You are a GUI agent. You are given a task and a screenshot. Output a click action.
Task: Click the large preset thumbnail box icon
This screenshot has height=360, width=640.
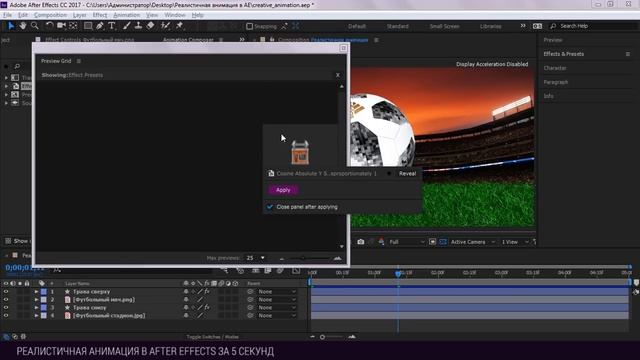click(x=300, y=152)
